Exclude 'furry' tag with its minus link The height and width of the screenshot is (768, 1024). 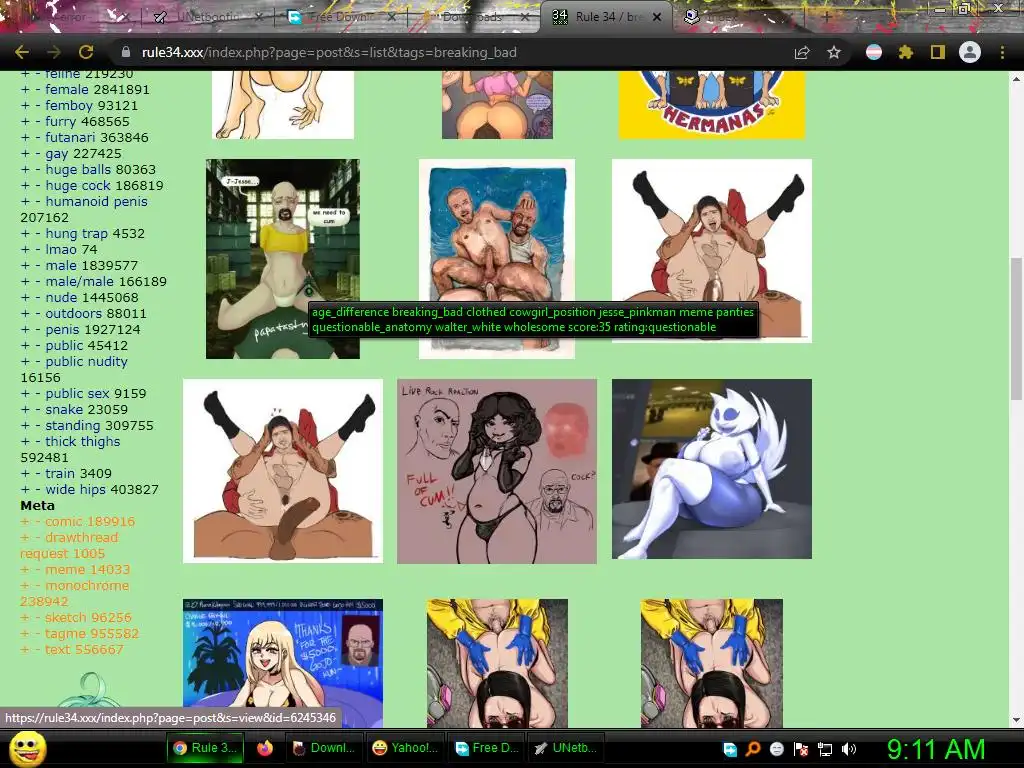38,121
